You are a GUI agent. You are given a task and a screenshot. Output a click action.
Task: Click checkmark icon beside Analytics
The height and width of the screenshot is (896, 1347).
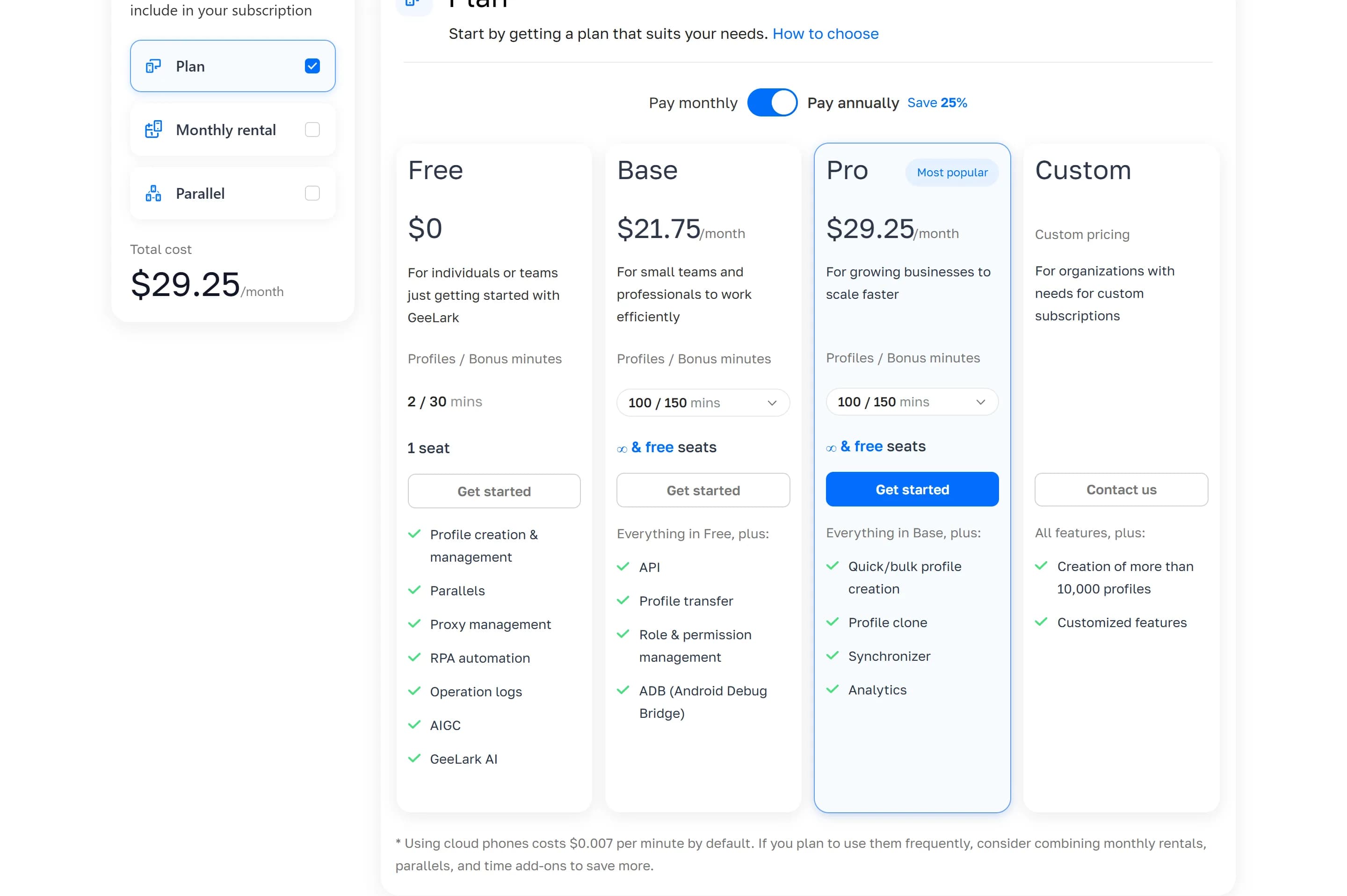click(x=833, y=689)
